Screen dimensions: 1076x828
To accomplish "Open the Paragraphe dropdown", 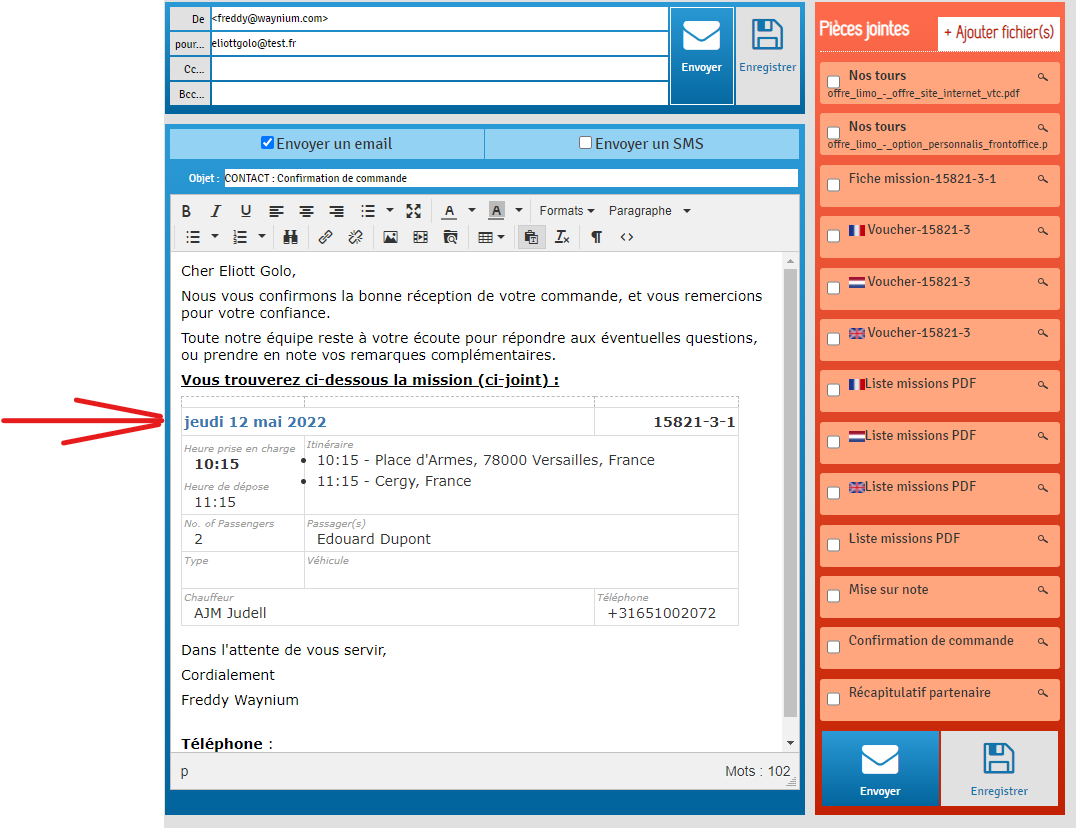I will [x=649, y=211].
